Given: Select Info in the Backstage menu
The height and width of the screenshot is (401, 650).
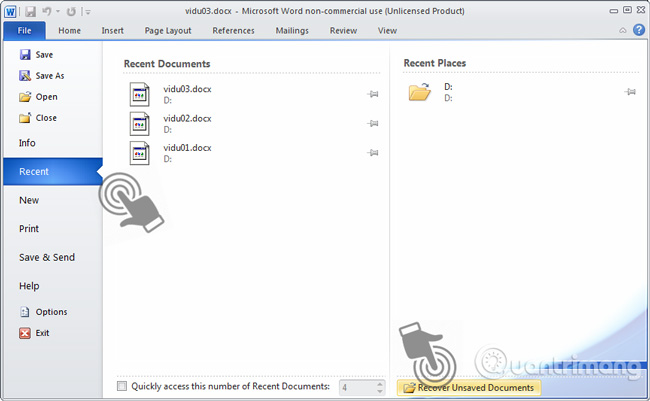Looking at the screenshot, I should pyautogui.click(x=27, y=143).
